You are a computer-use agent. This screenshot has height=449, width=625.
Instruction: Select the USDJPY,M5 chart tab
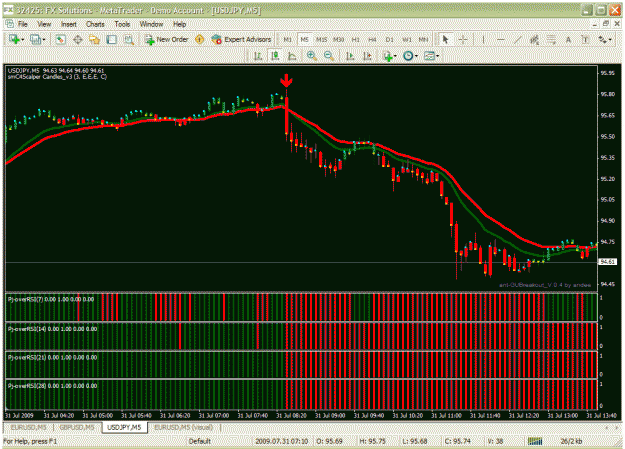click(124, 427)
